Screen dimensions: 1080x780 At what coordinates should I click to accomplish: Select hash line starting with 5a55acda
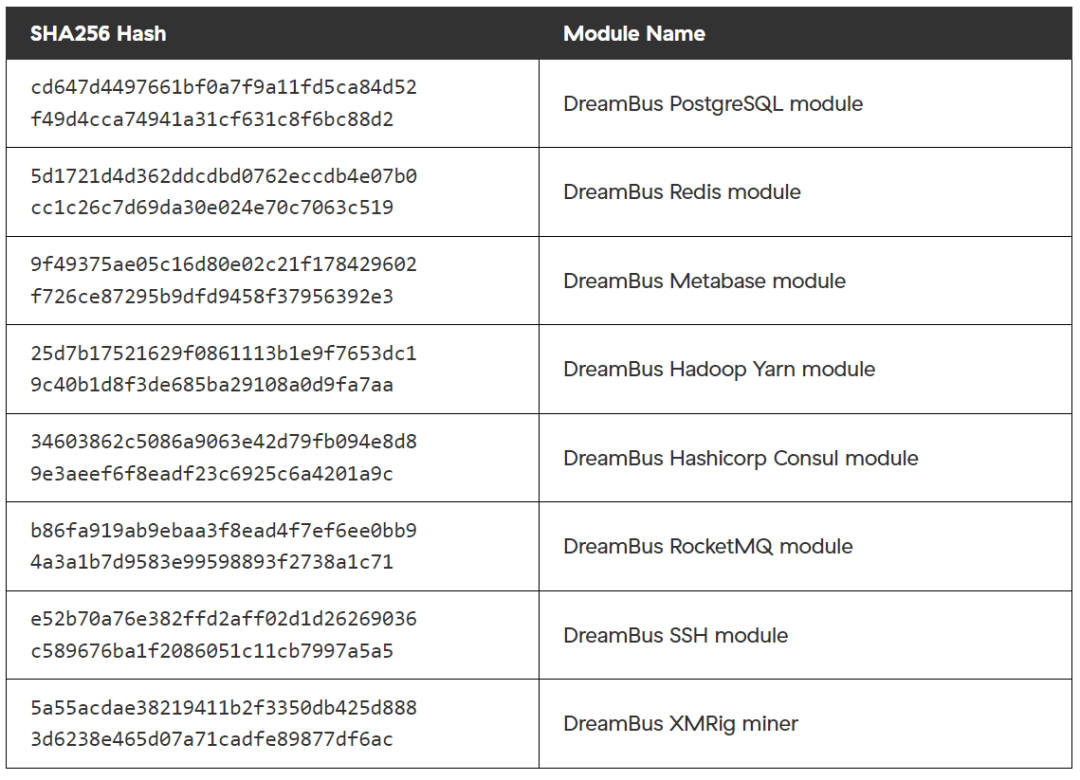pyautogui.click(x=224, y=707)
